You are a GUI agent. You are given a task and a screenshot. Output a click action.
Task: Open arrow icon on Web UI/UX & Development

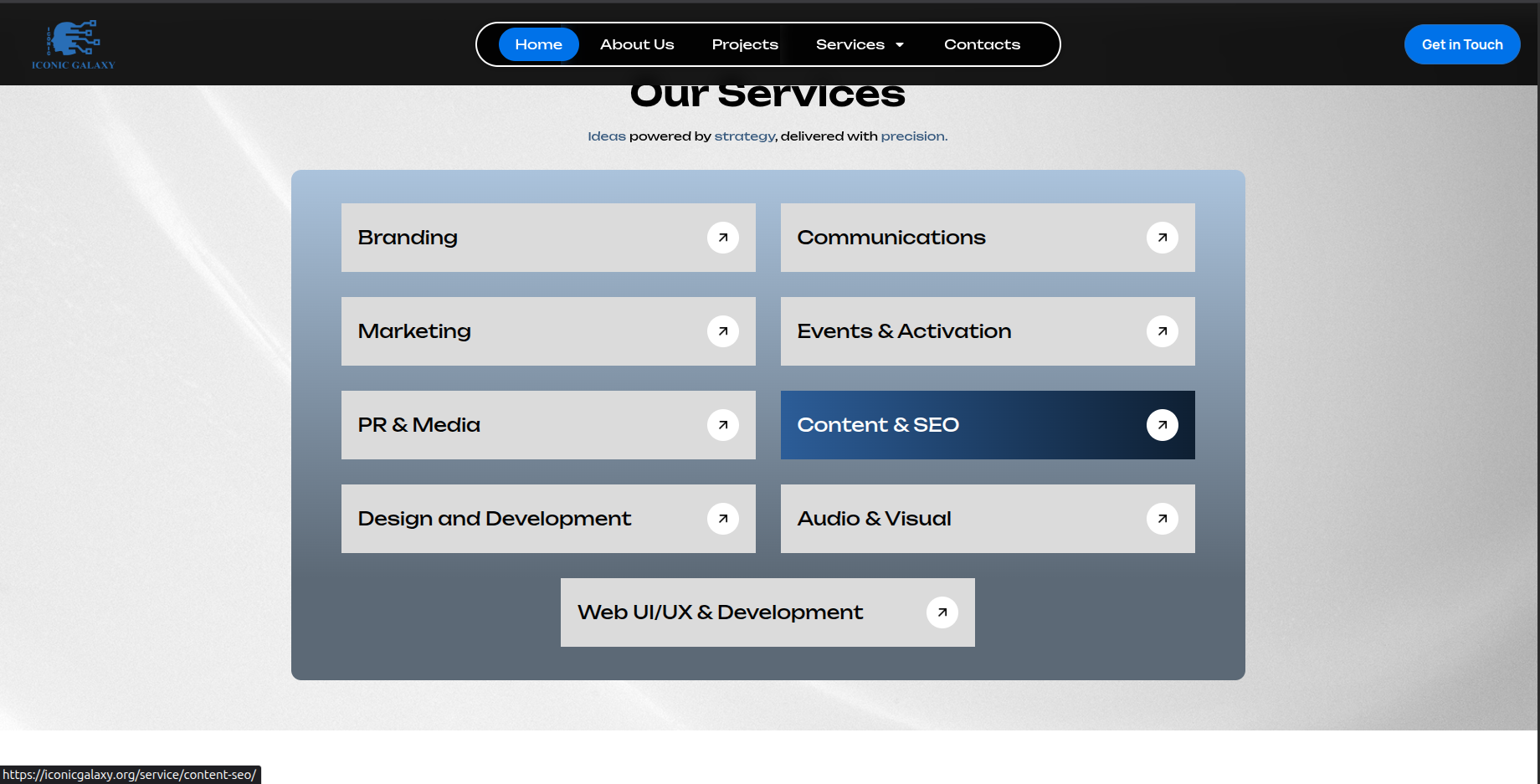tap(942, 612)
